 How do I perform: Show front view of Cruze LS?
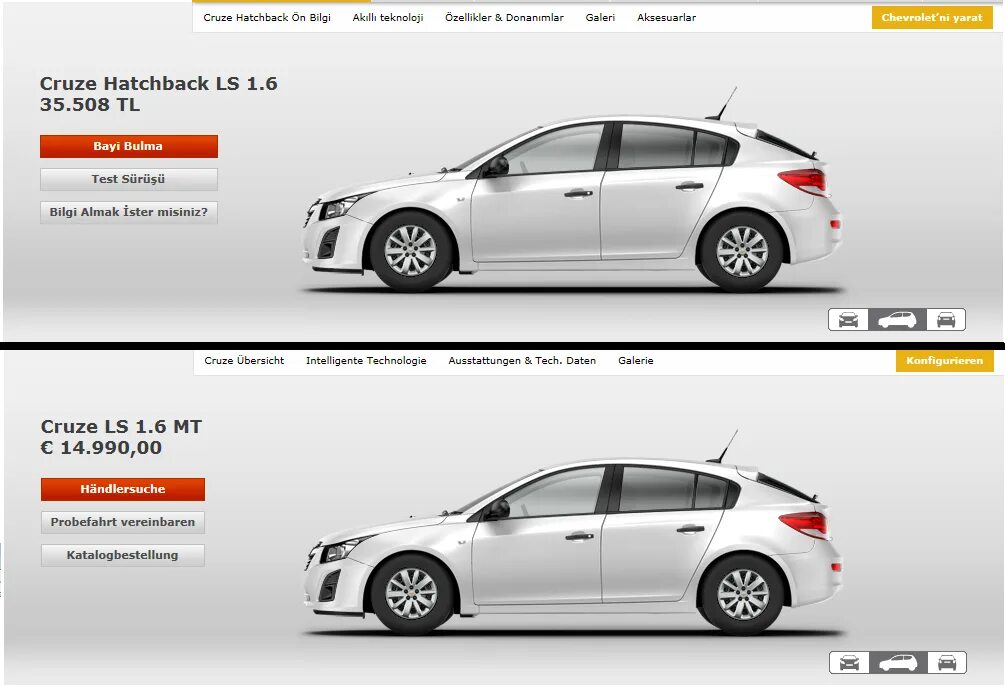849,663
